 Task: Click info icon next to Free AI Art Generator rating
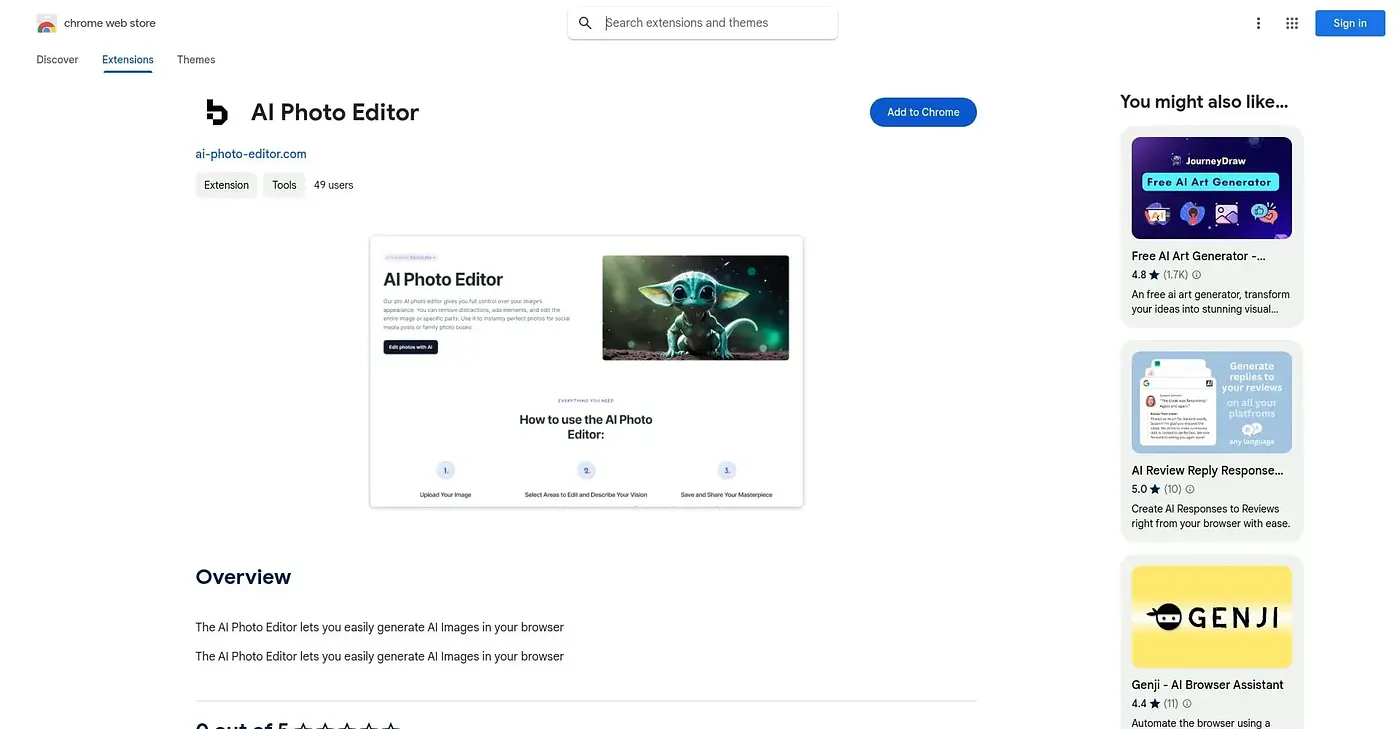1196,275
